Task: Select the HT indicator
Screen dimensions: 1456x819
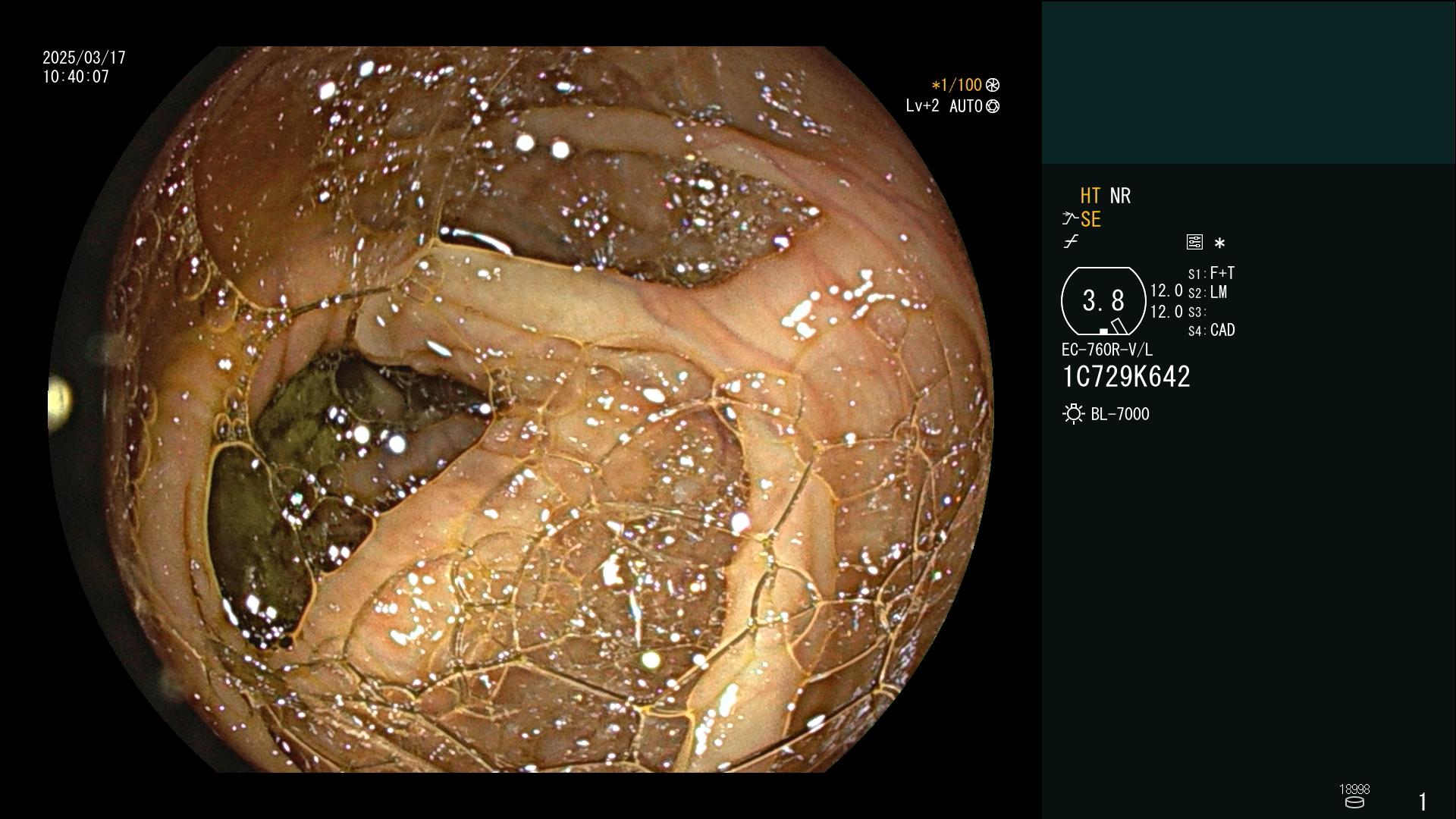Action: tap(1090, 196)
